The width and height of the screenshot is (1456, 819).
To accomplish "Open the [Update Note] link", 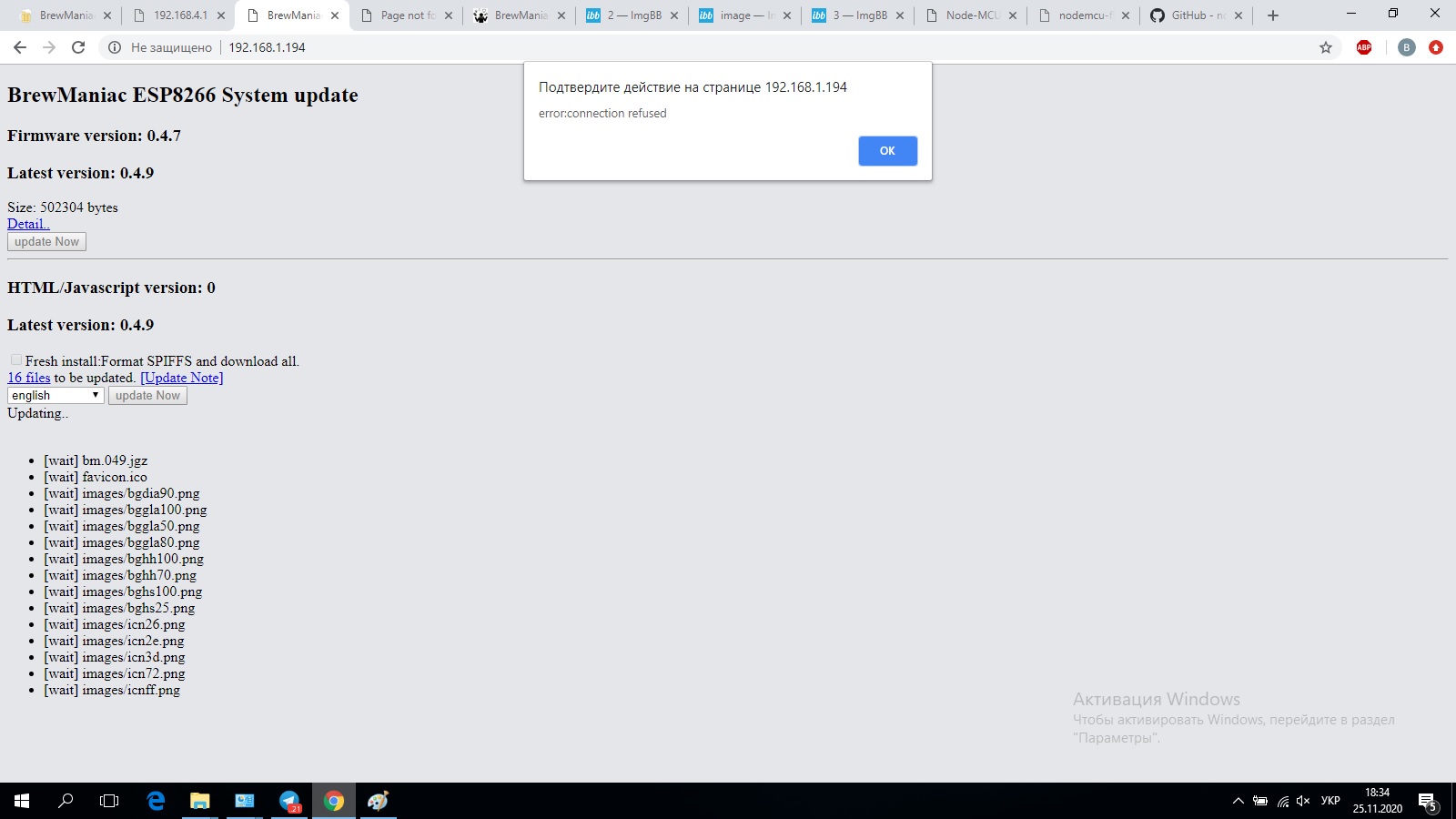I will click(182, 378).
